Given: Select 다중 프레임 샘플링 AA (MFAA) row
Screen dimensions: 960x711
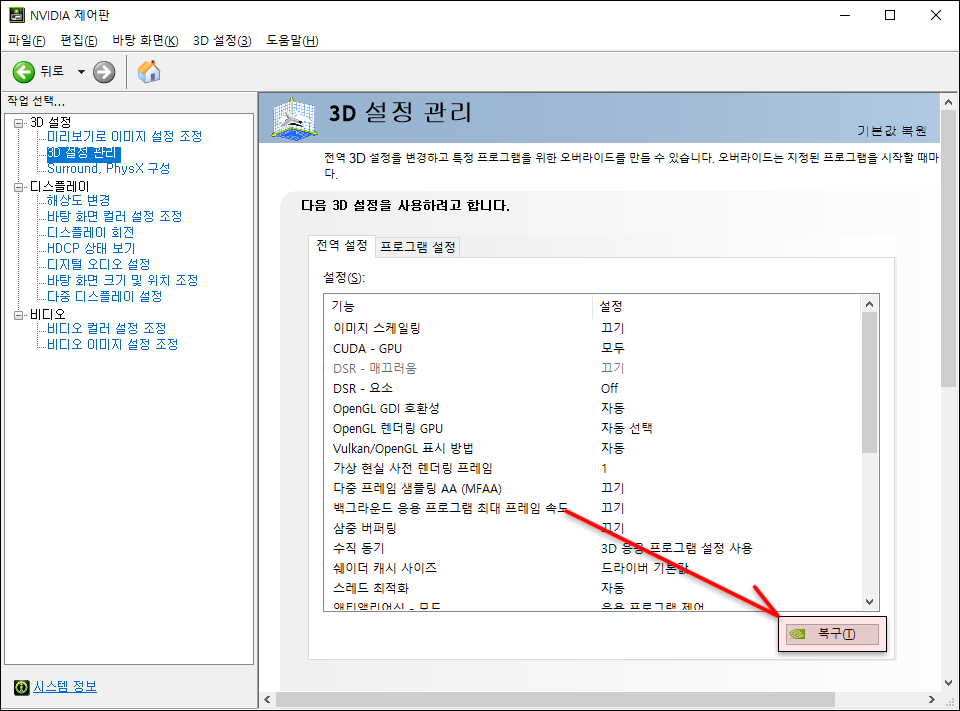Looking at the screenshot, I should click(x=592, y=489).
